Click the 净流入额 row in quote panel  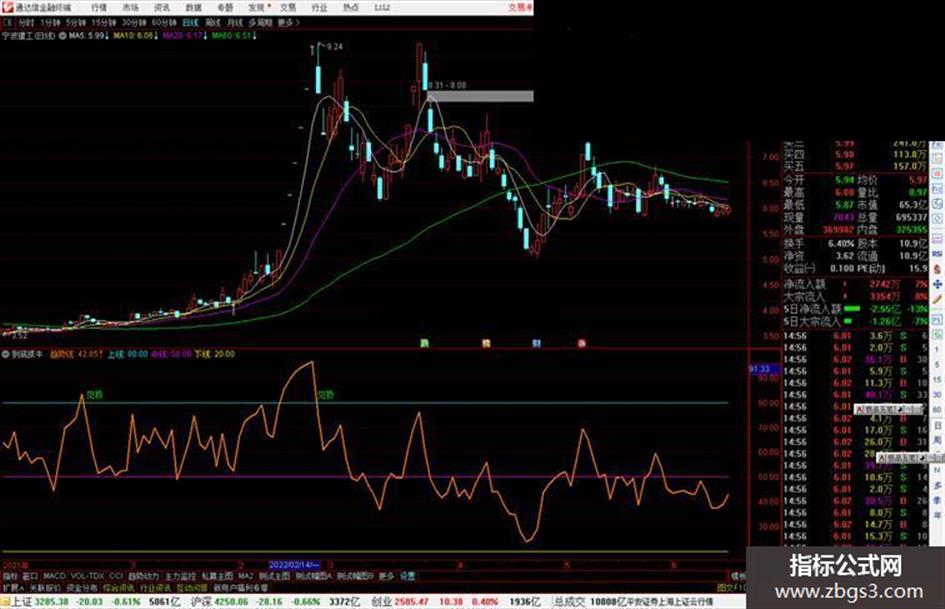(x=856, y=283)
